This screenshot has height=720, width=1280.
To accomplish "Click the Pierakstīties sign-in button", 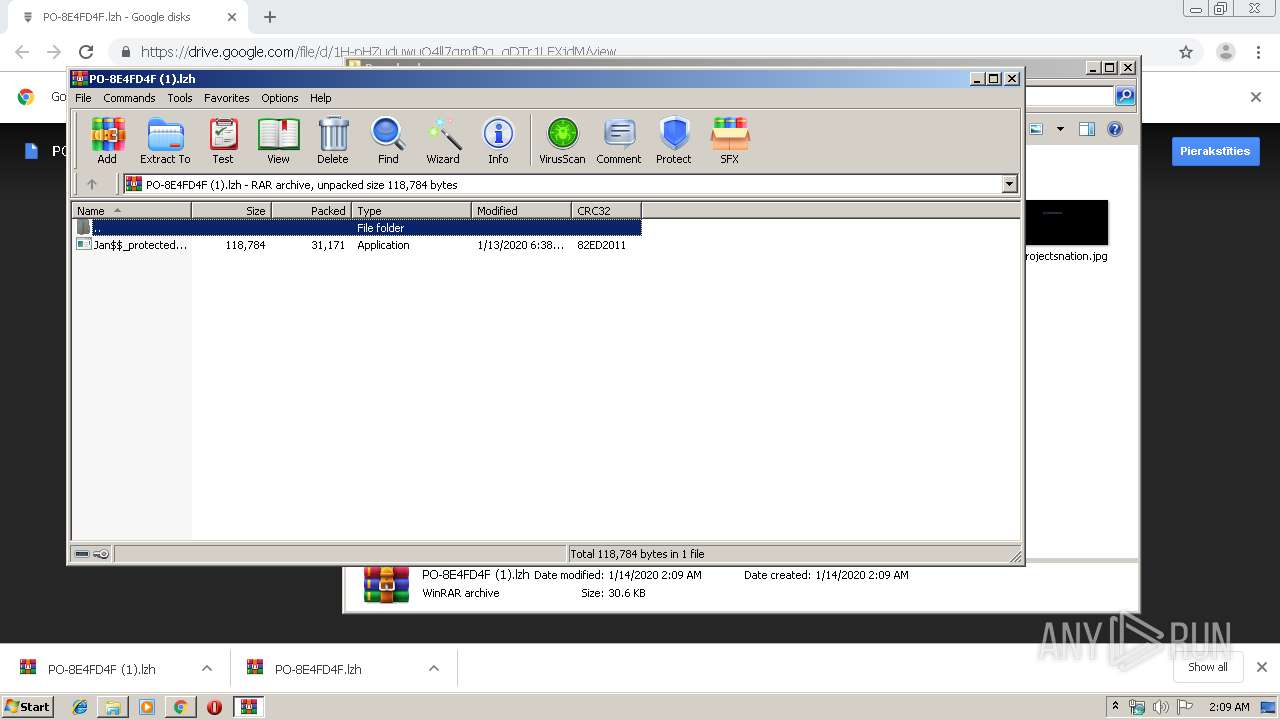I will coord(1215,151).
